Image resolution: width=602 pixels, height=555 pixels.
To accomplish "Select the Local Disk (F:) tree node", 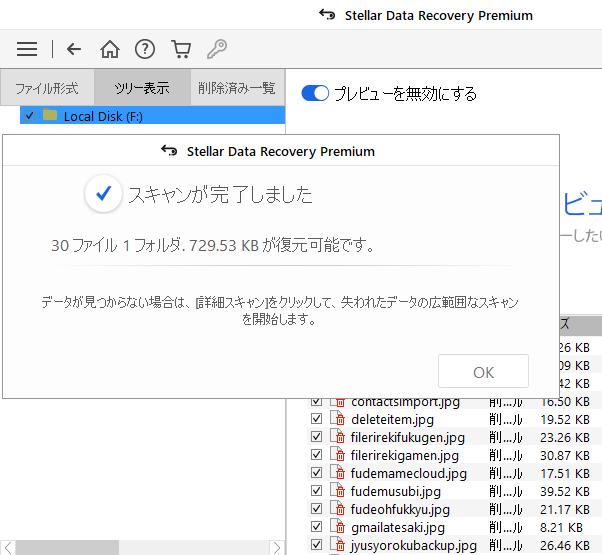I will click(102, 116).
